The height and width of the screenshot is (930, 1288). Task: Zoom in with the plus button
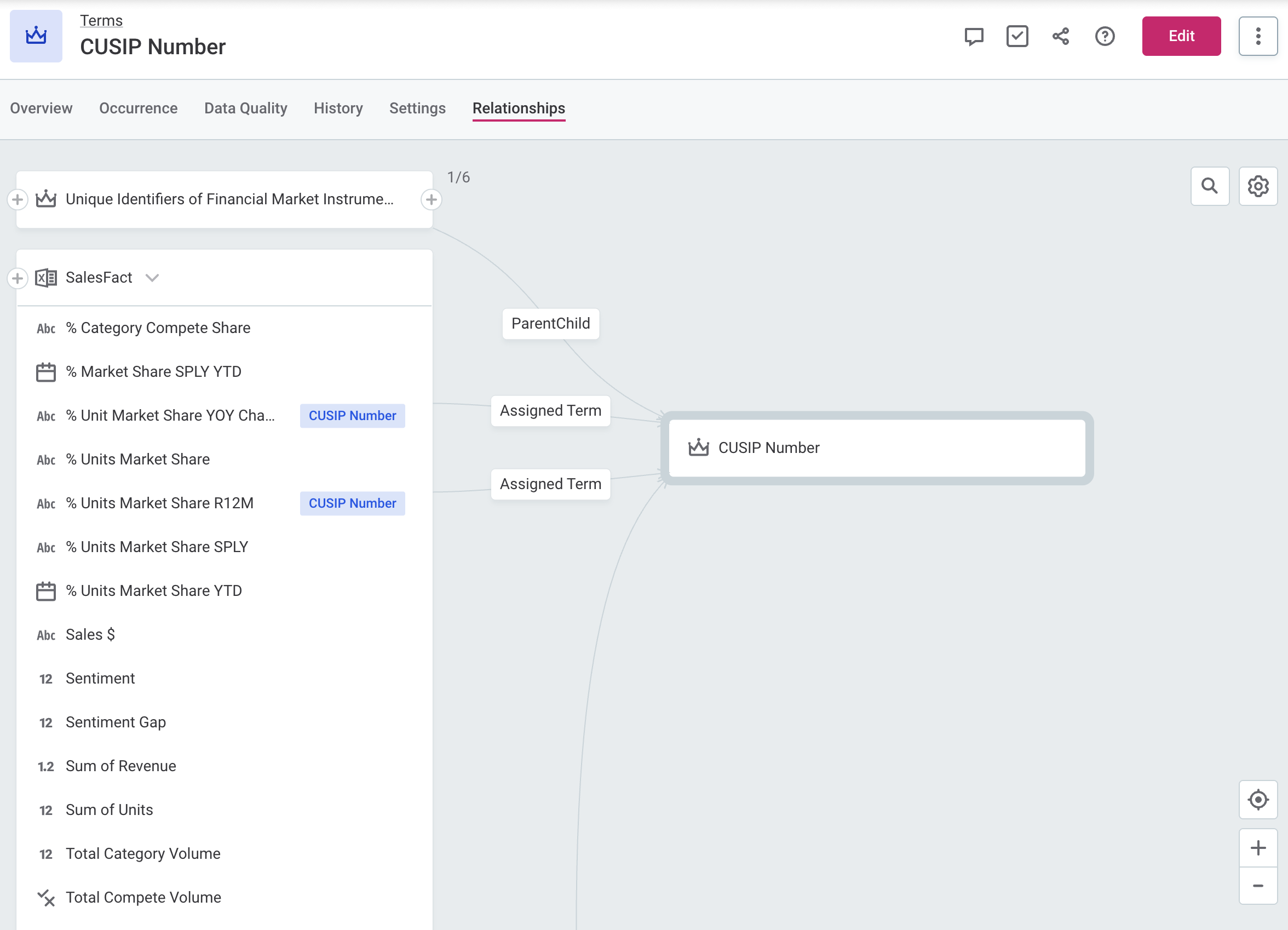tap(1257, 848)
